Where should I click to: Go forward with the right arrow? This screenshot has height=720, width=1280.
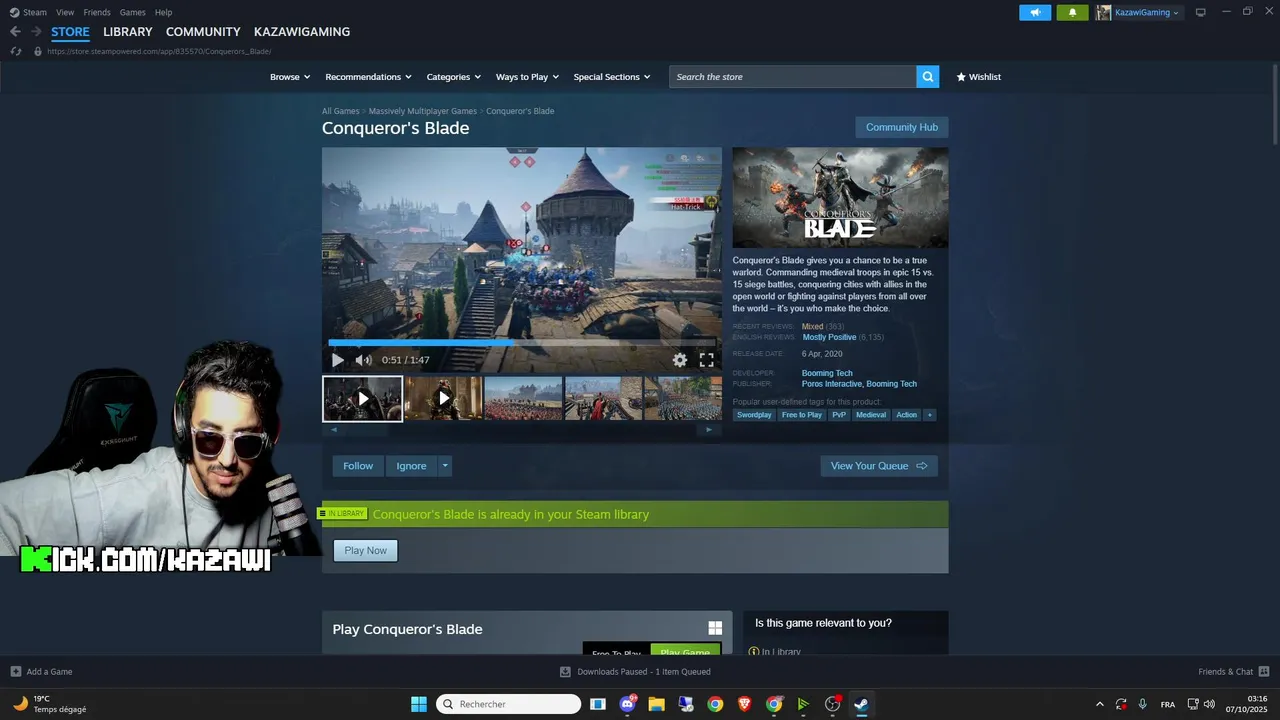(36, 32)
